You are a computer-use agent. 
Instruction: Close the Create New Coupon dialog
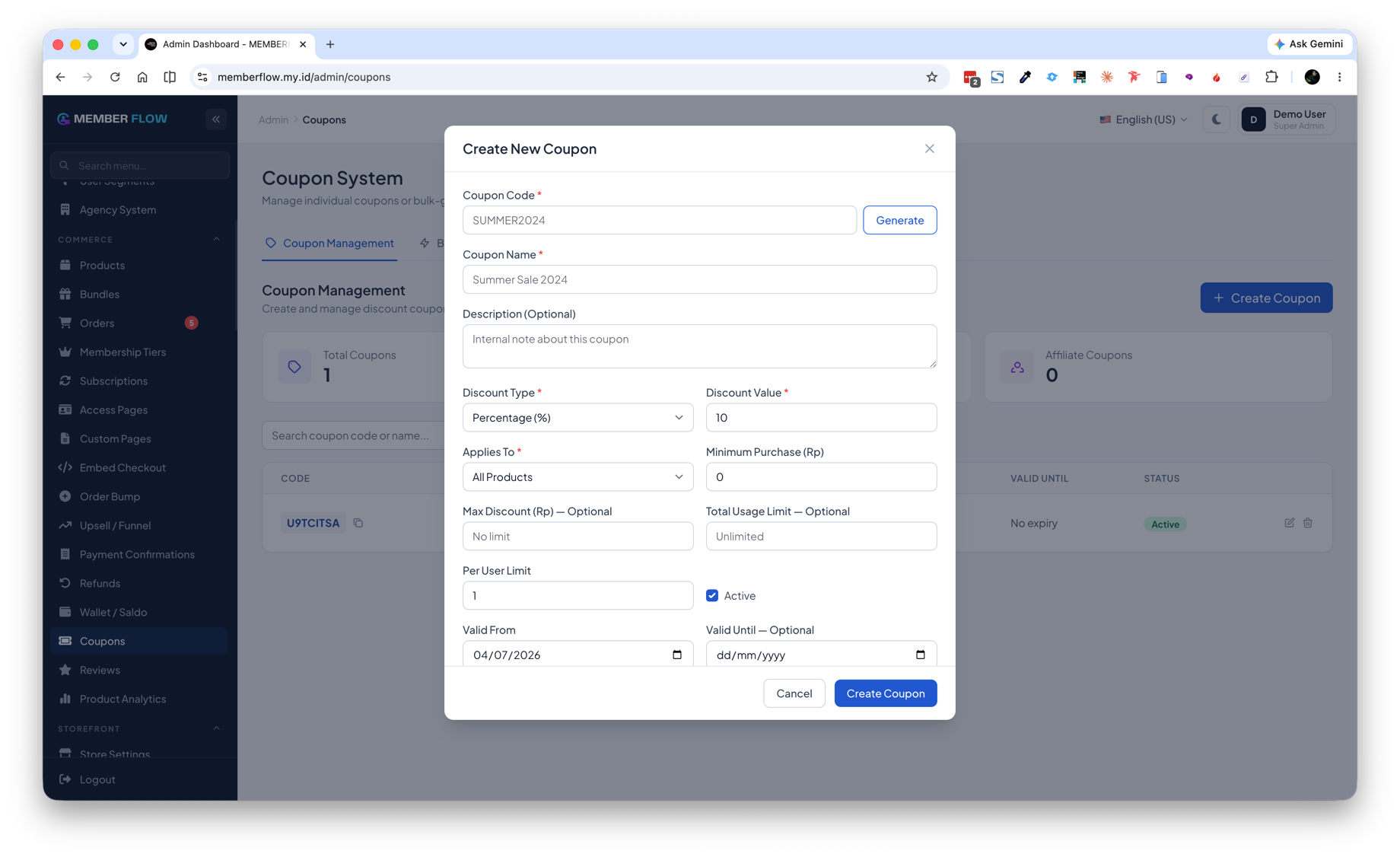(x=930, y=148)
